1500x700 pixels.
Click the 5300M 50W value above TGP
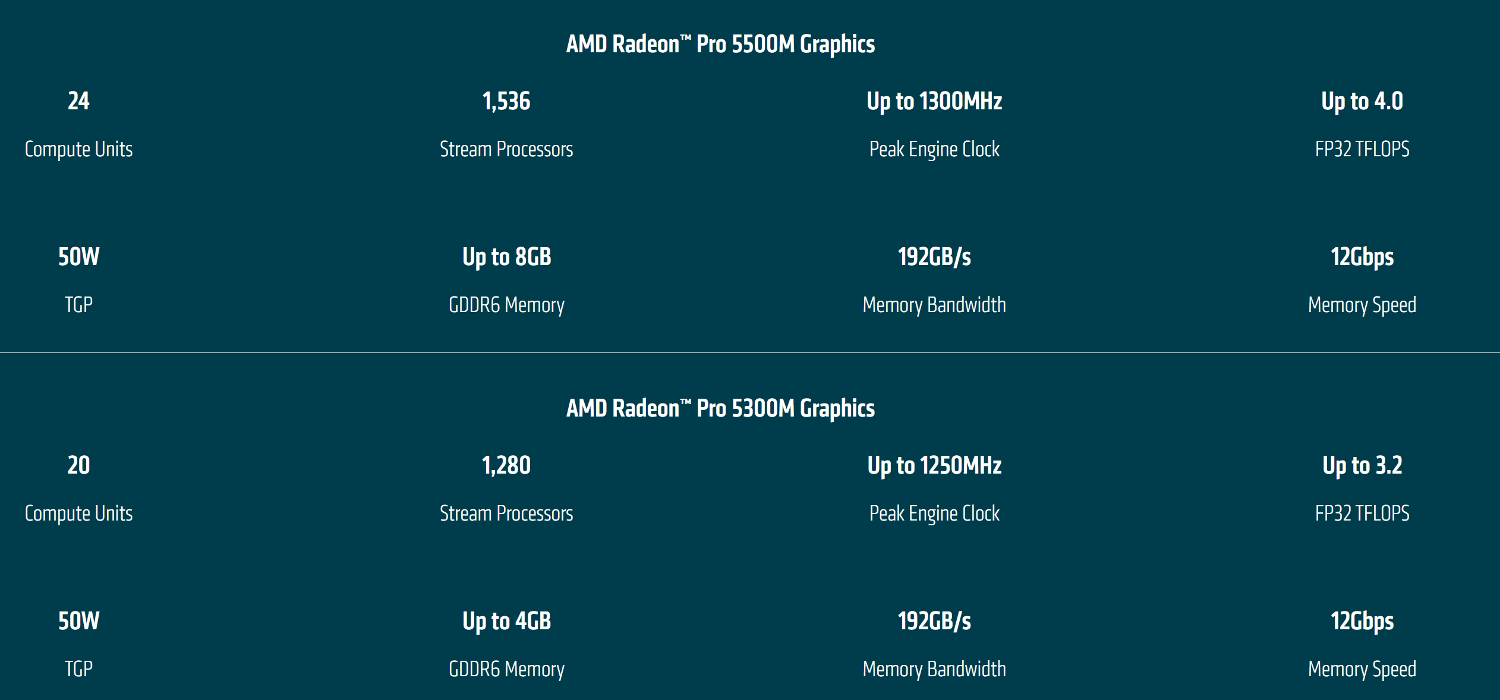(x=78, y=621)
